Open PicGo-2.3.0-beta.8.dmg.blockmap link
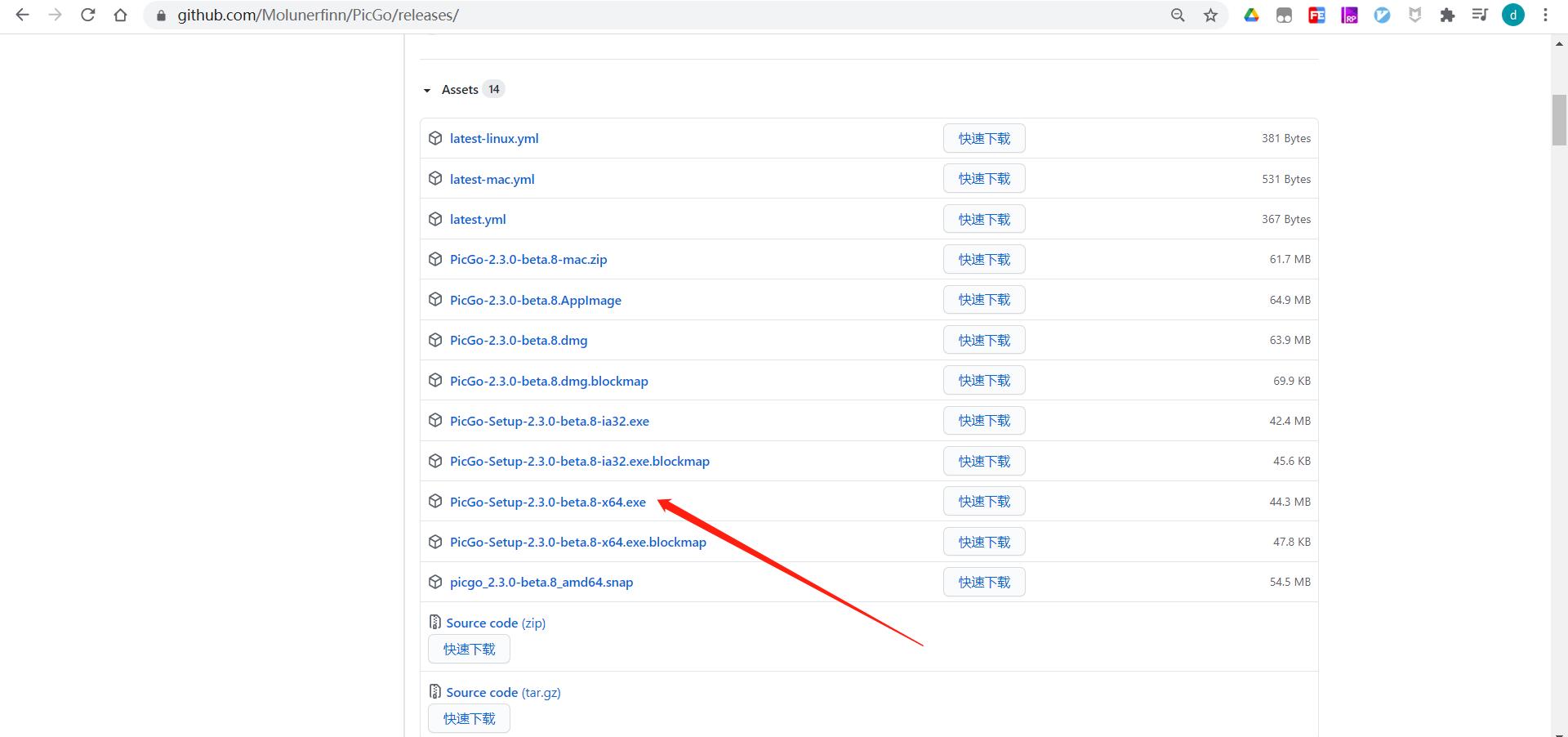Screen dimensions: 1568x737 point(549,381)
